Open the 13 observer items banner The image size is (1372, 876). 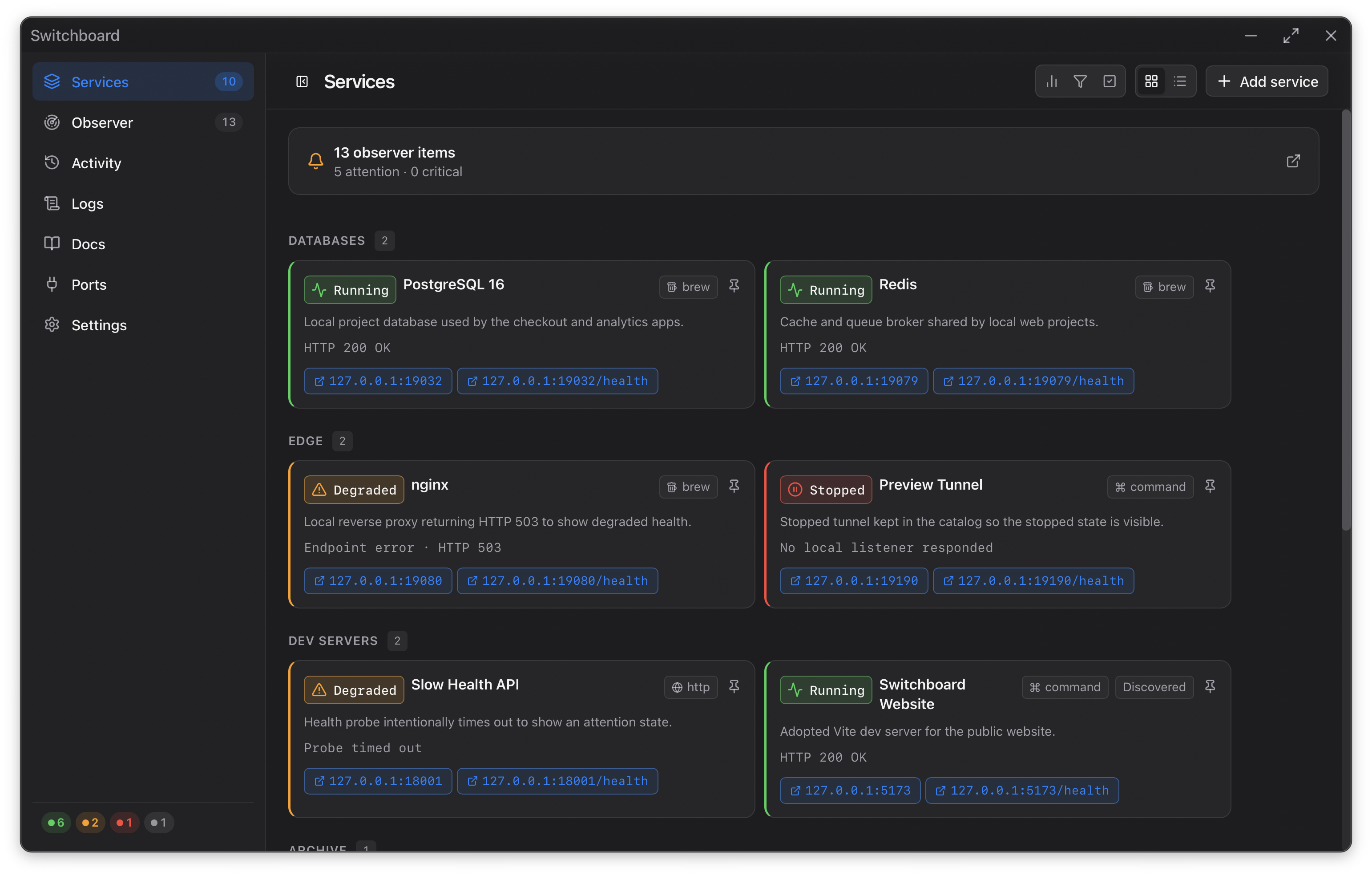803,161
